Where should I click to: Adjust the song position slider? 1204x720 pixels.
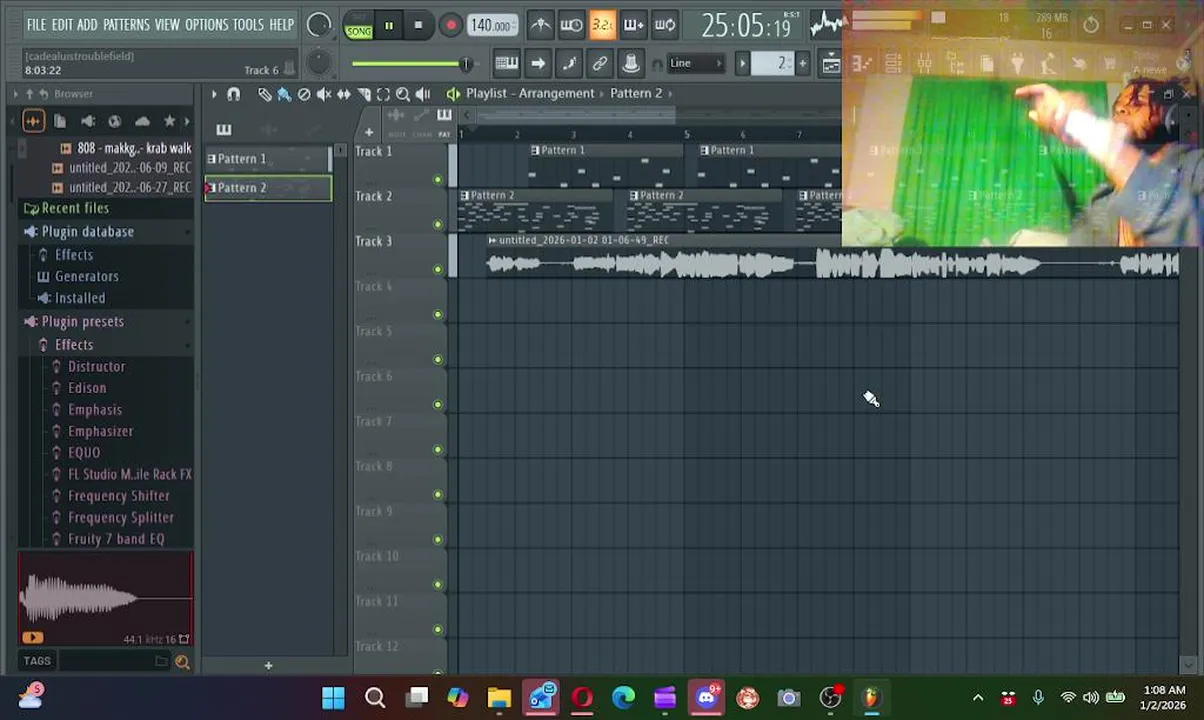410,64
